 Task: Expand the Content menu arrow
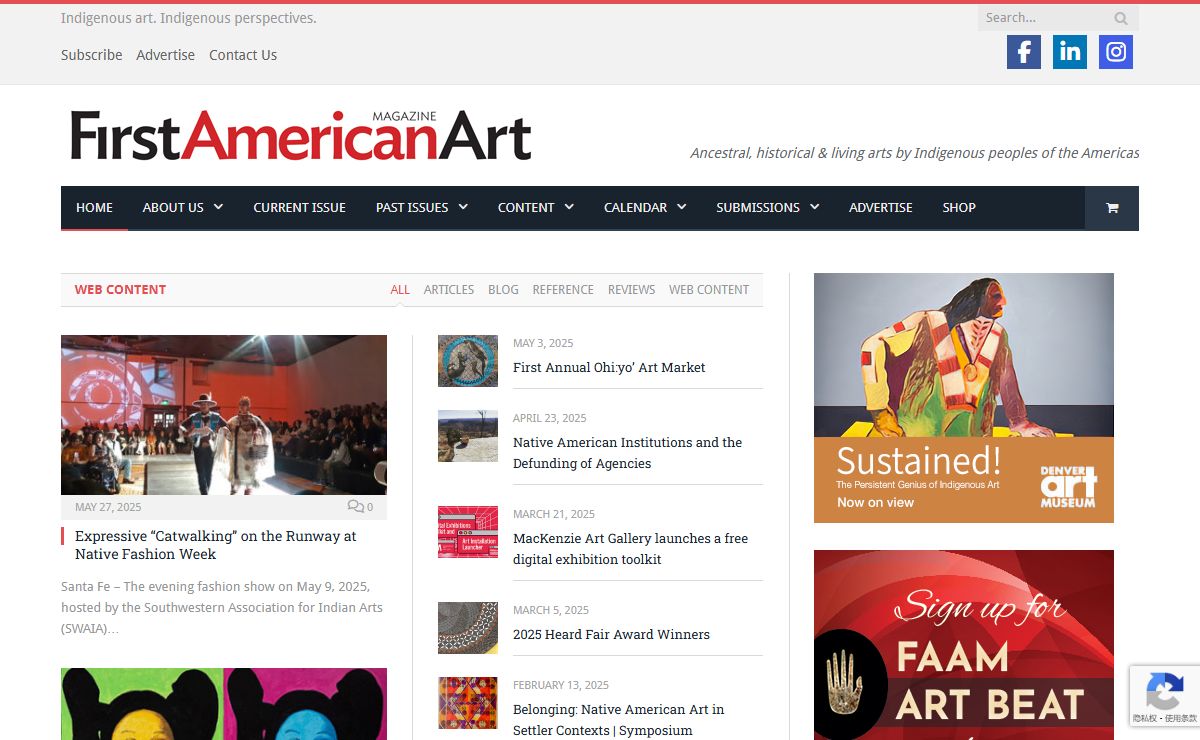tap(569, 207)
